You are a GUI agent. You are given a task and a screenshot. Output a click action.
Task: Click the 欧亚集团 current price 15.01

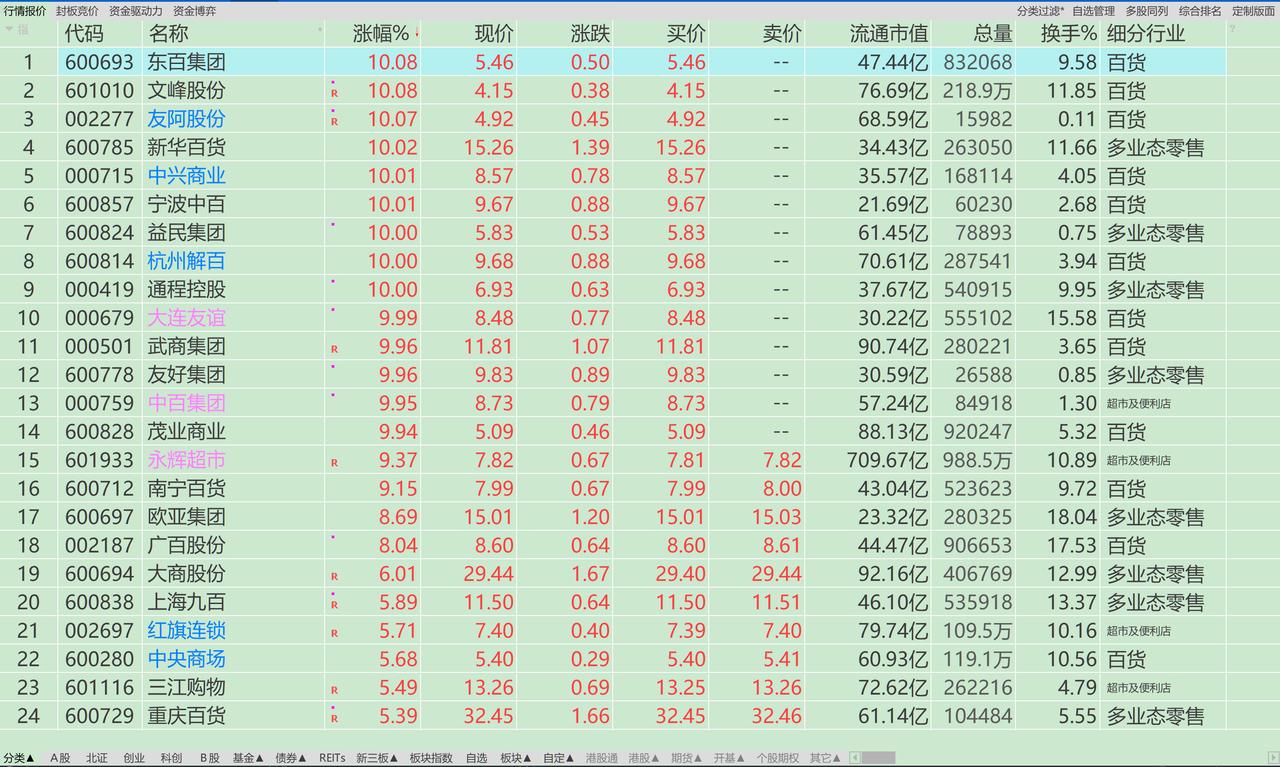pos(488,517)
